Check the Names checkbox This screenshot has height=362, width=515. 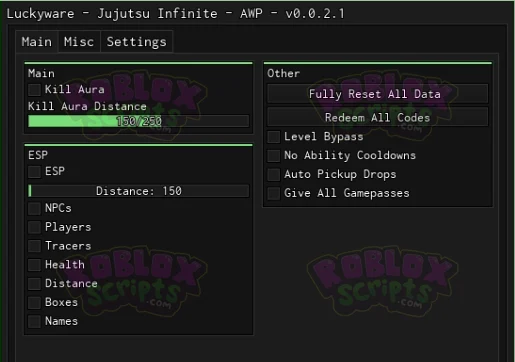pyautogui.click(x=34, y=321)
